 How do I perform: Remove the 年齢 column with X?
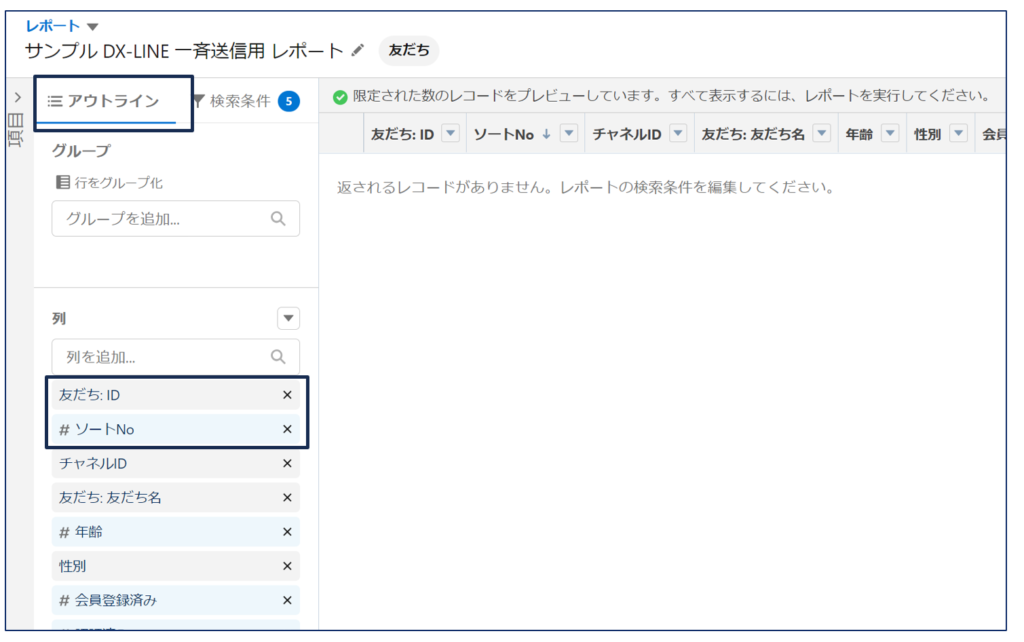[287, 532]
